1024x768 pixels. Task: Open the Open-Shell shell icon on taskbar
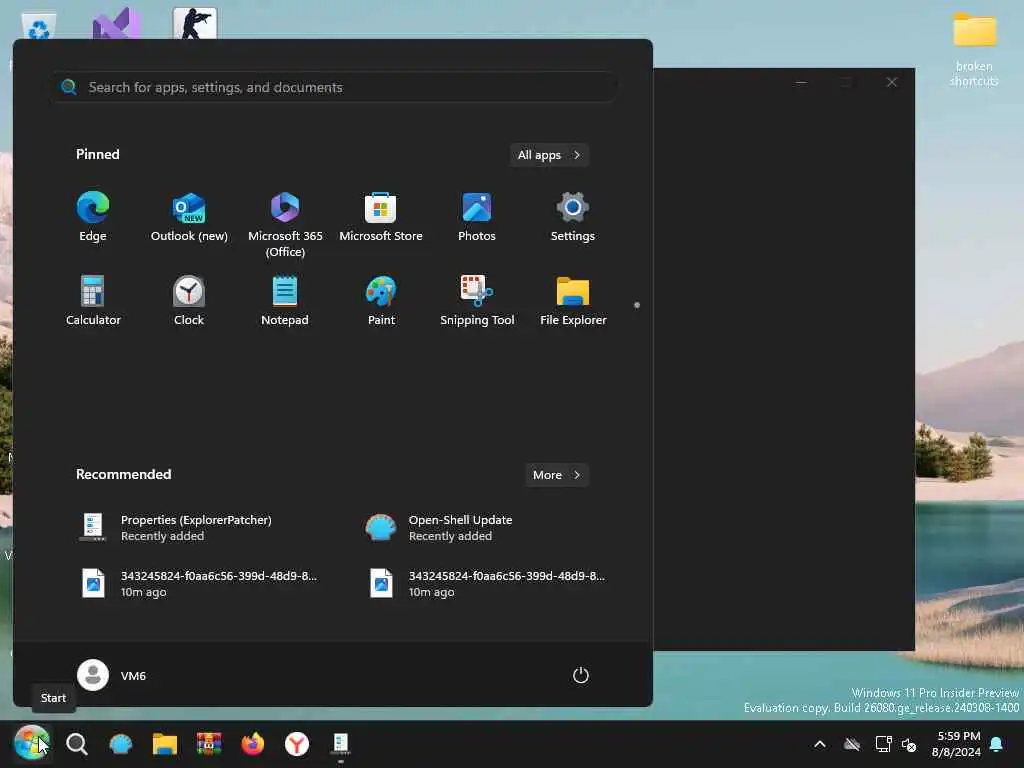click(121, 743)
